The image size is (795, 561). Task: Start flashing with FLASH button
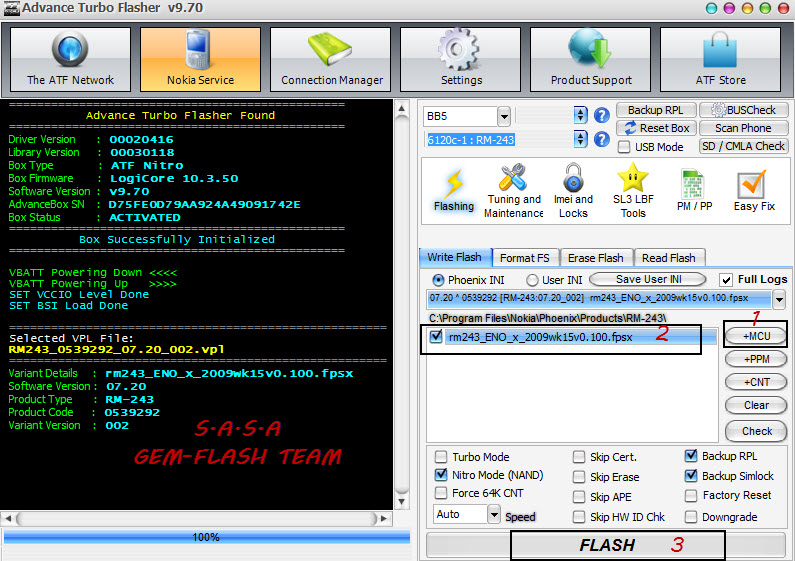(x=606, y=545)
